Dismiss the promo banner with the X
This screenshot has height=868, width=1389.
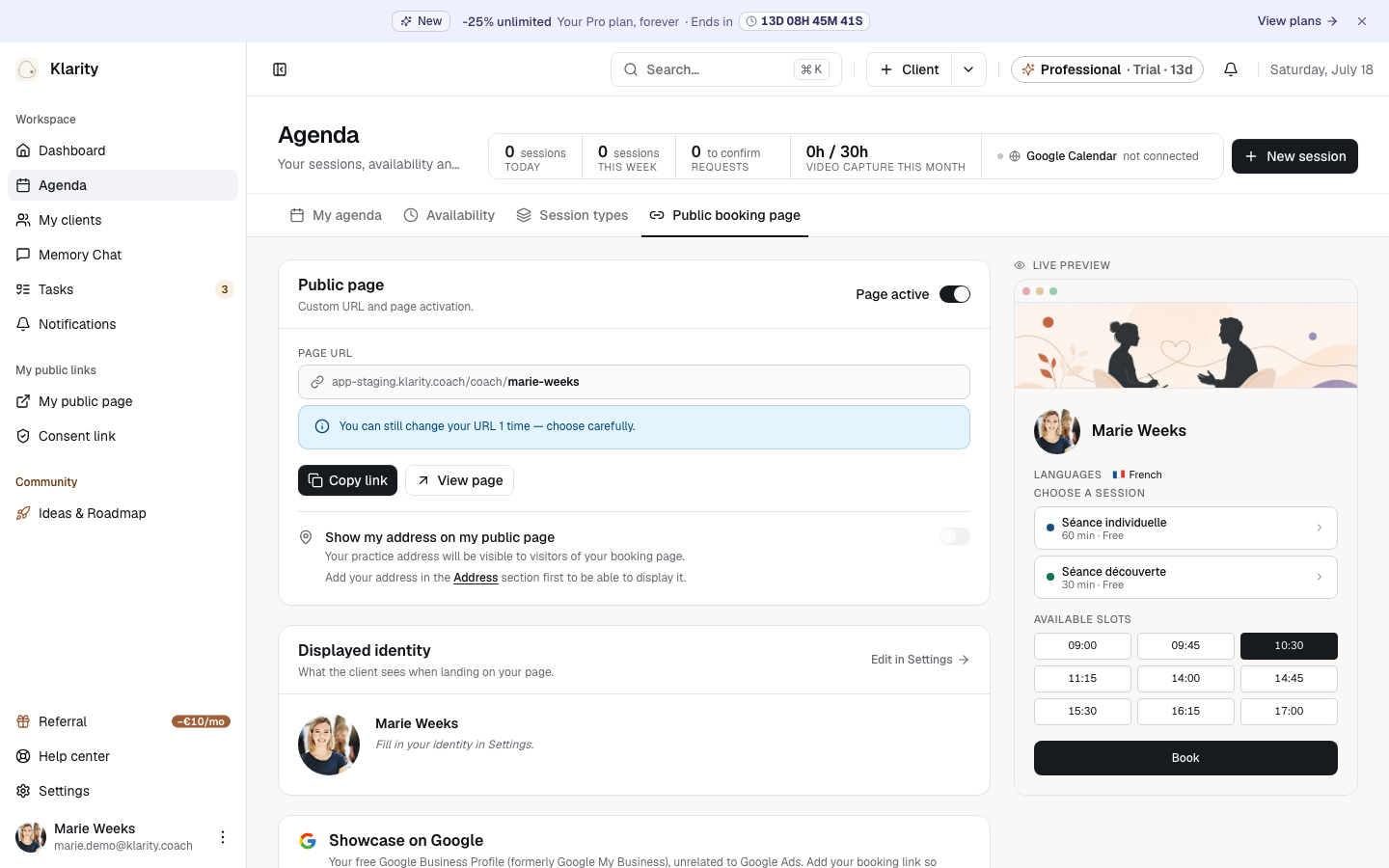click(1362, 21)
